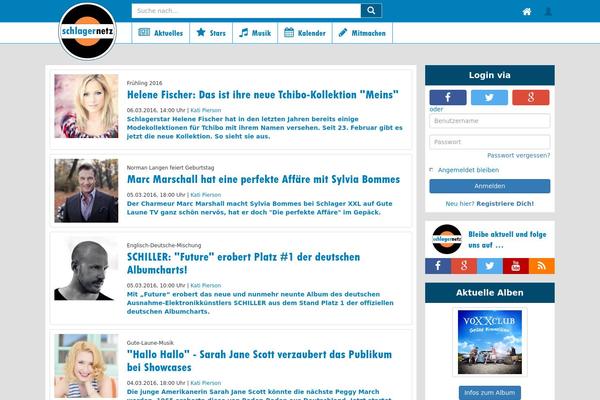Click the Marc Marshall article photo
The image size is (600, 400).
pos(86,191)
